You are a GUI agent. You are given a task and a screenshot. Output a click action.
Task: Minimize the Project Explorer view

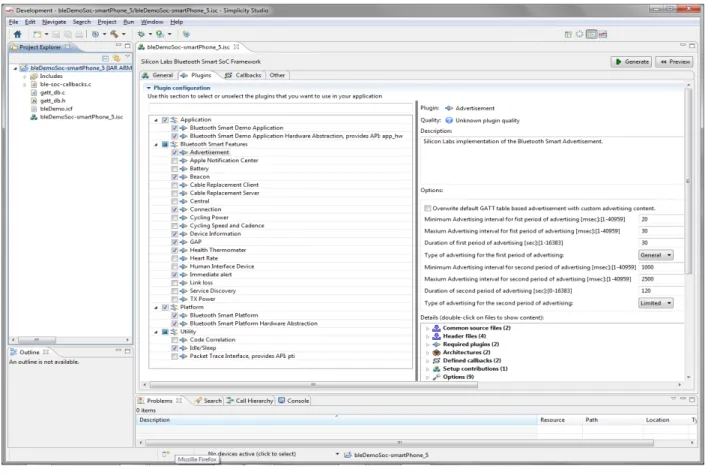pos(119,45)
